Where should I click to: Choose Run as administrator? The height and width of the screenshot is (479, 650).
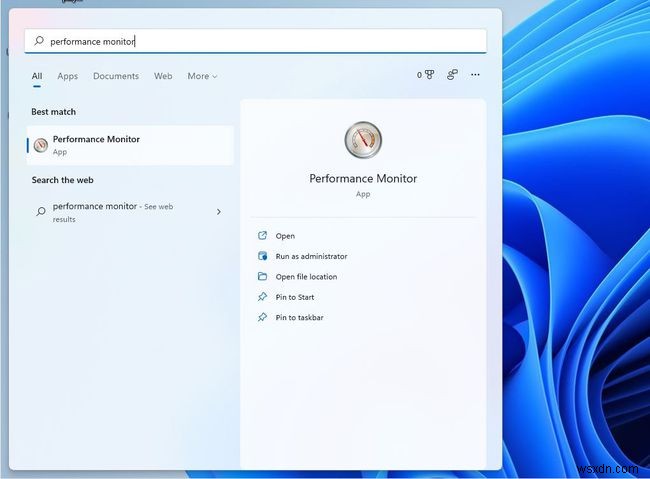311,256
